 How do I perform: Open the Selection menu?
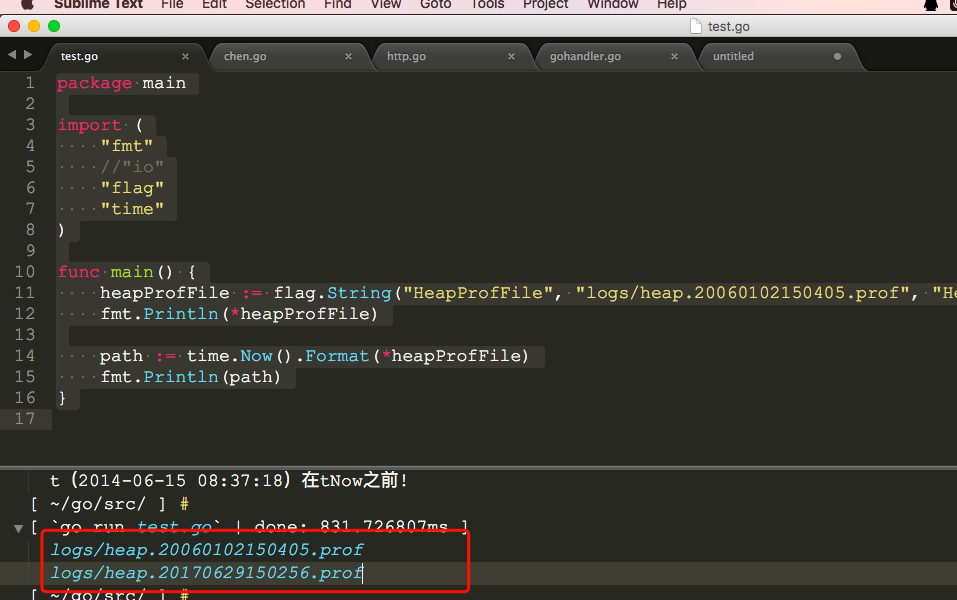pos(275,4)
